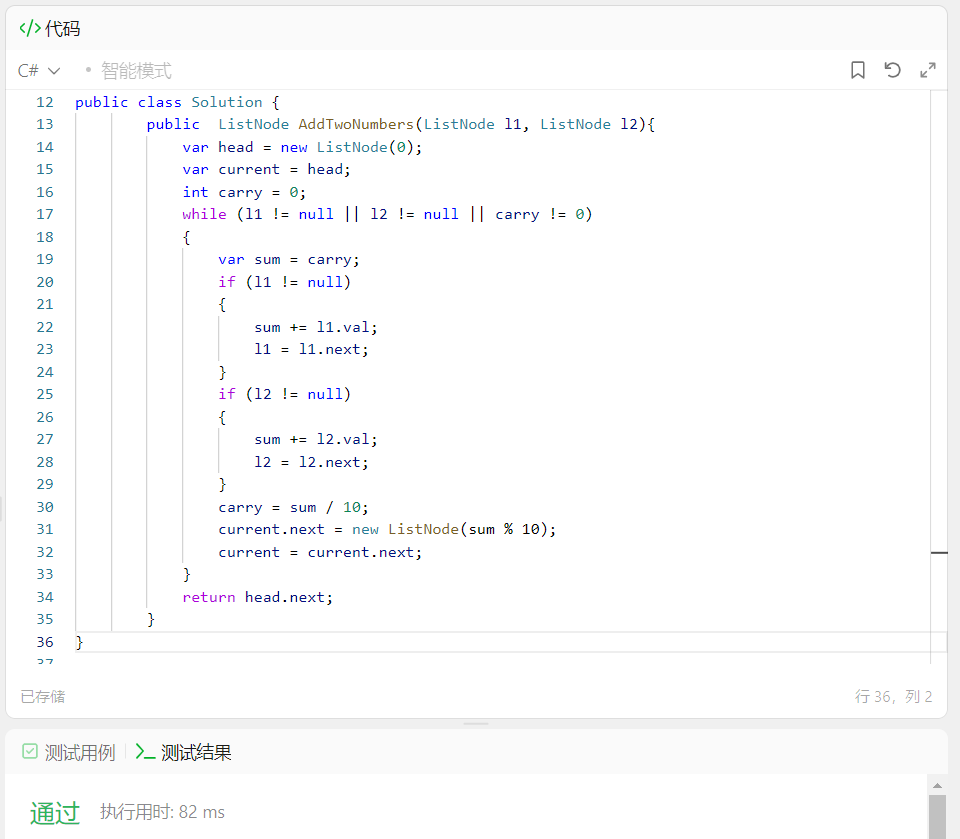The width and height of the screenshot is (960, 839).
Task: Click 'current.next = new ListNode(sum % 10);' line
Action: [x=387, y=530]
